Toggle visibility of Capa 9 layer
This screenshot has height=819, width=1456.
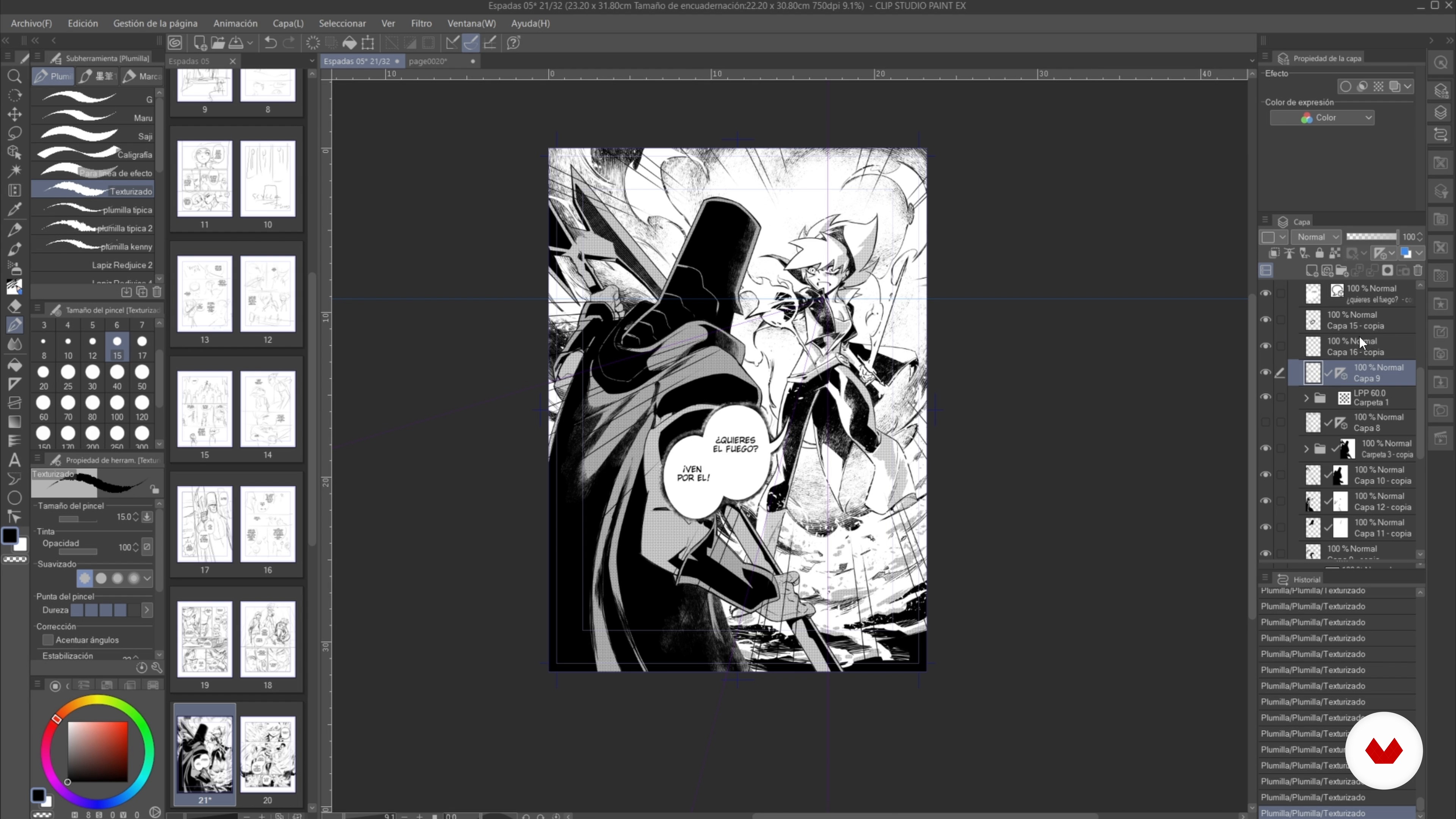(1266, 372)
